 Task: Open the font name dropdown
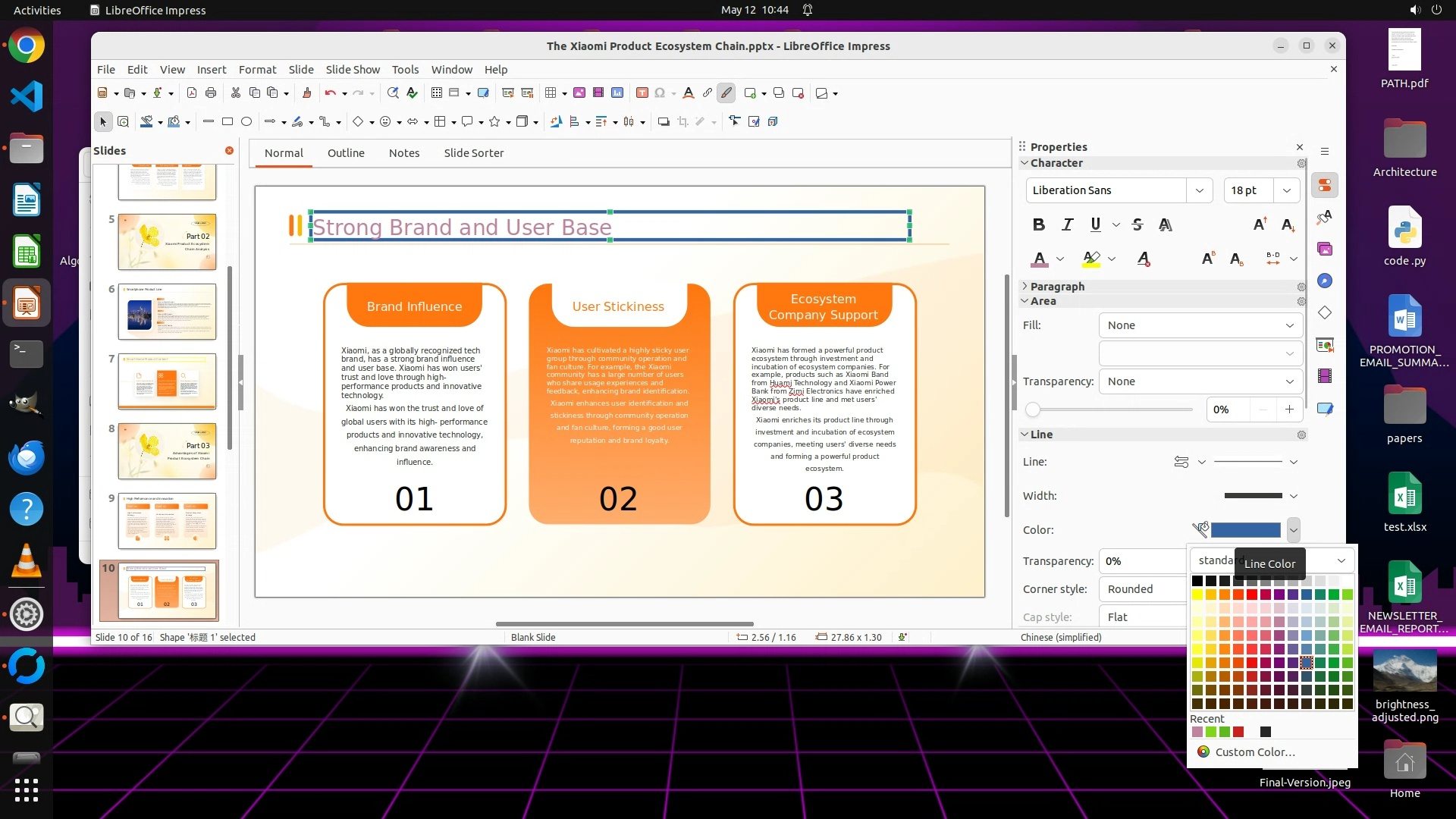tap(1199, 190)
